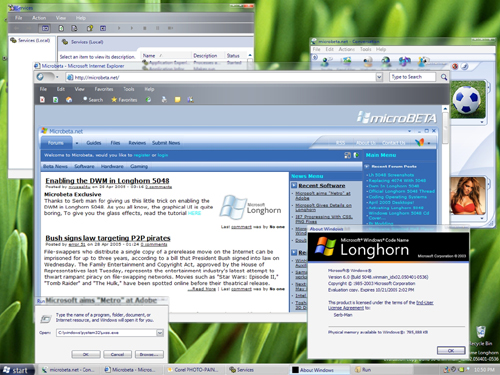
Task: Expand the IE address bar dropdown
Action: point(379,77)
